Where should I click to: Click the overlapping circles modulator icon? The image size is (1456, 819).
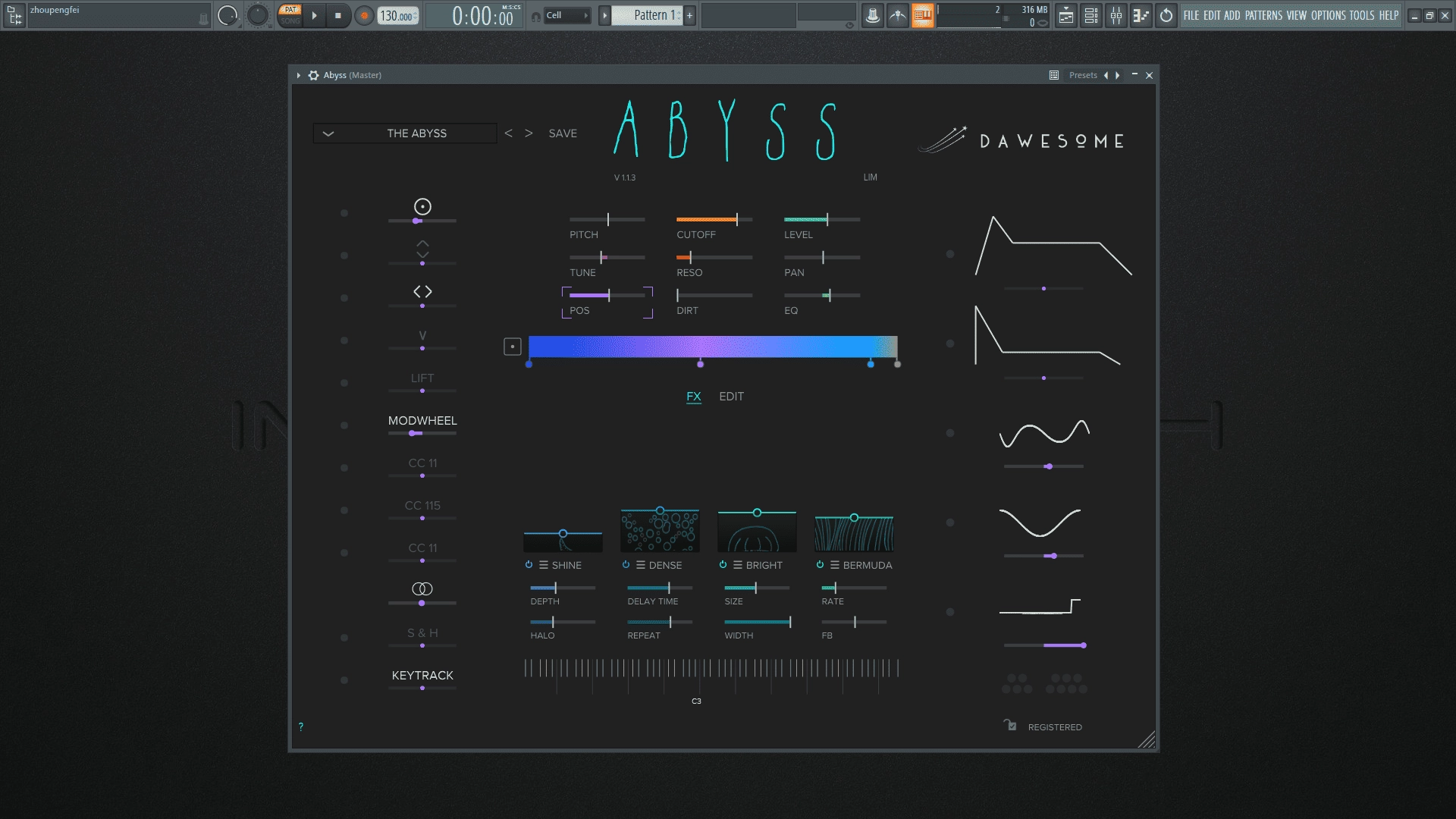422,588
